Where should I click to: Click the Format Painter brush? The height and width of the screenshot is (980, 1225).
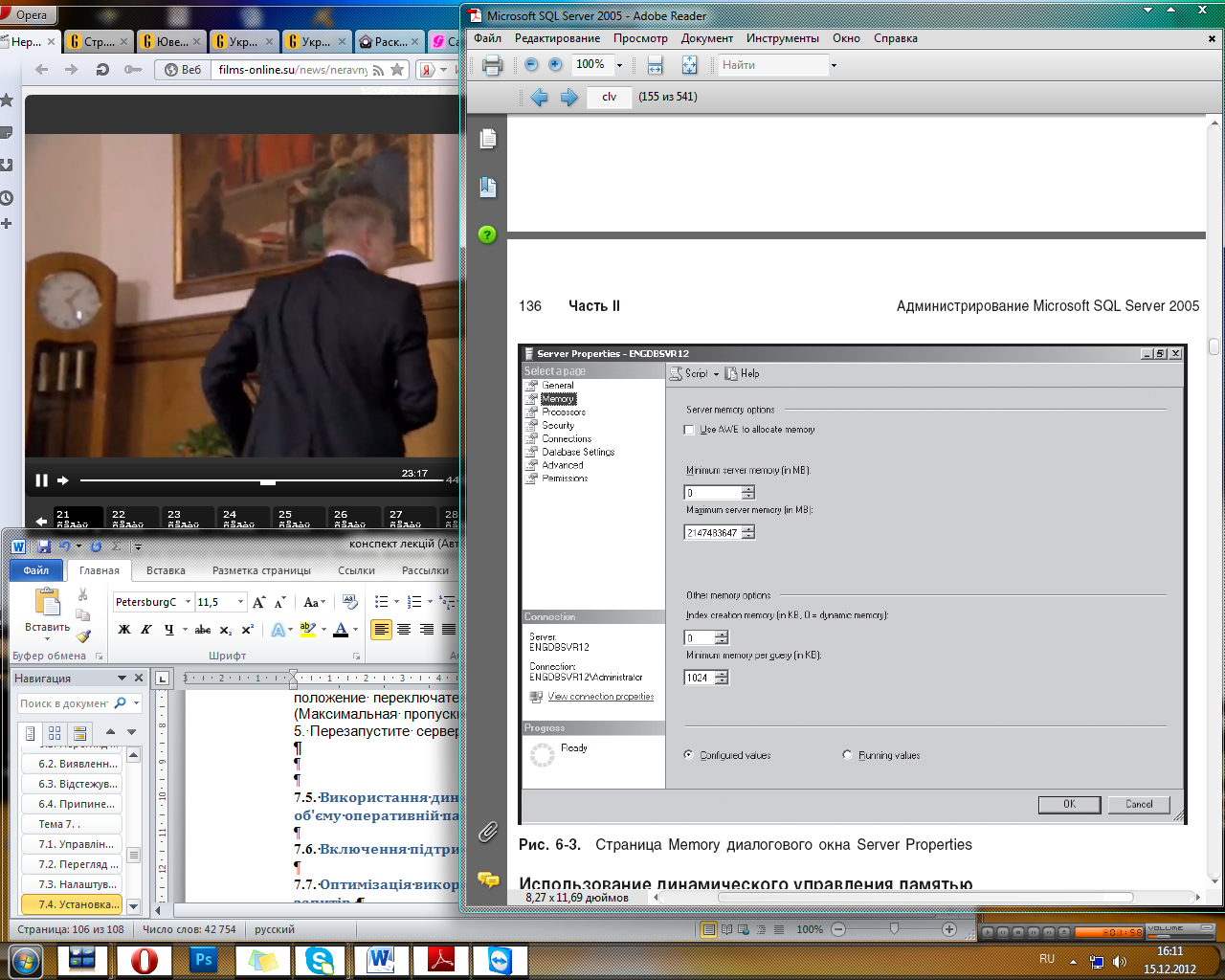pos(83,635)
